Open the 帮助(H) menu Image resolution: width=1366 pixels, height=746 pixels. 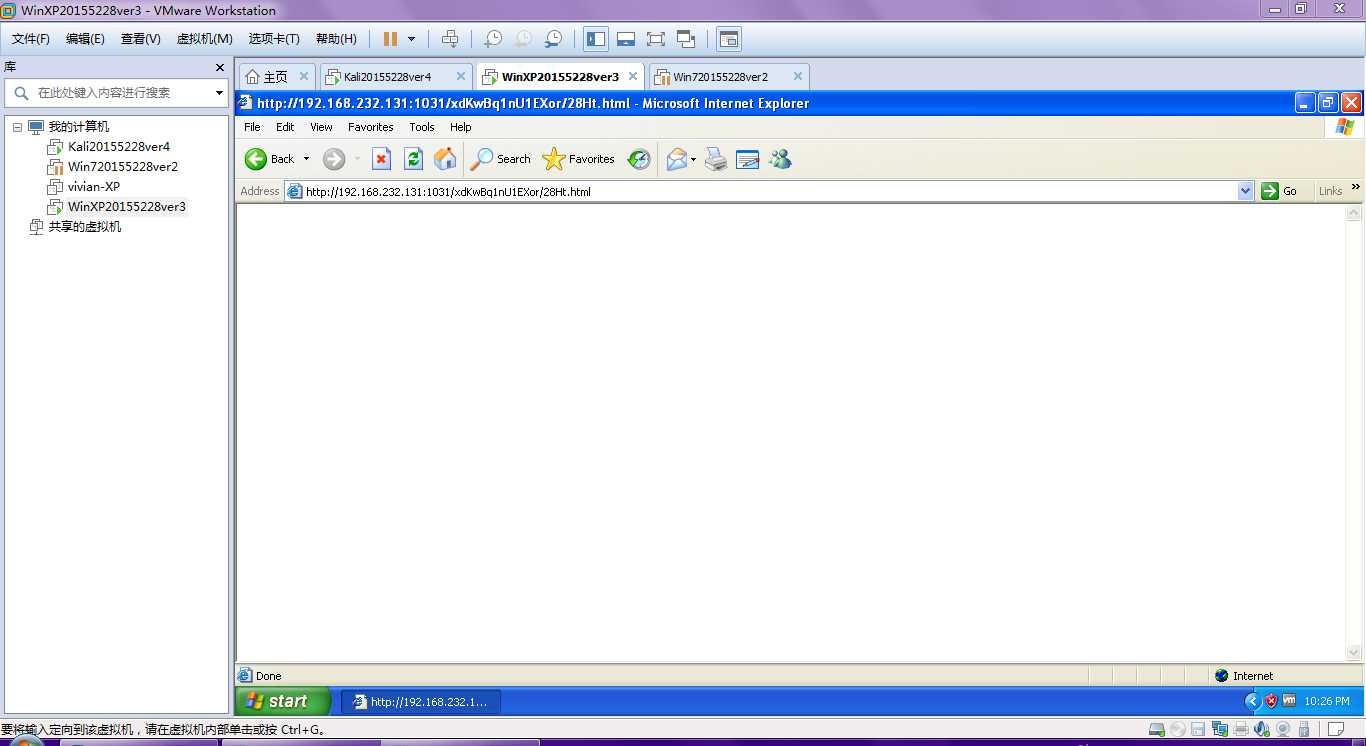click(x=336, y=39)
